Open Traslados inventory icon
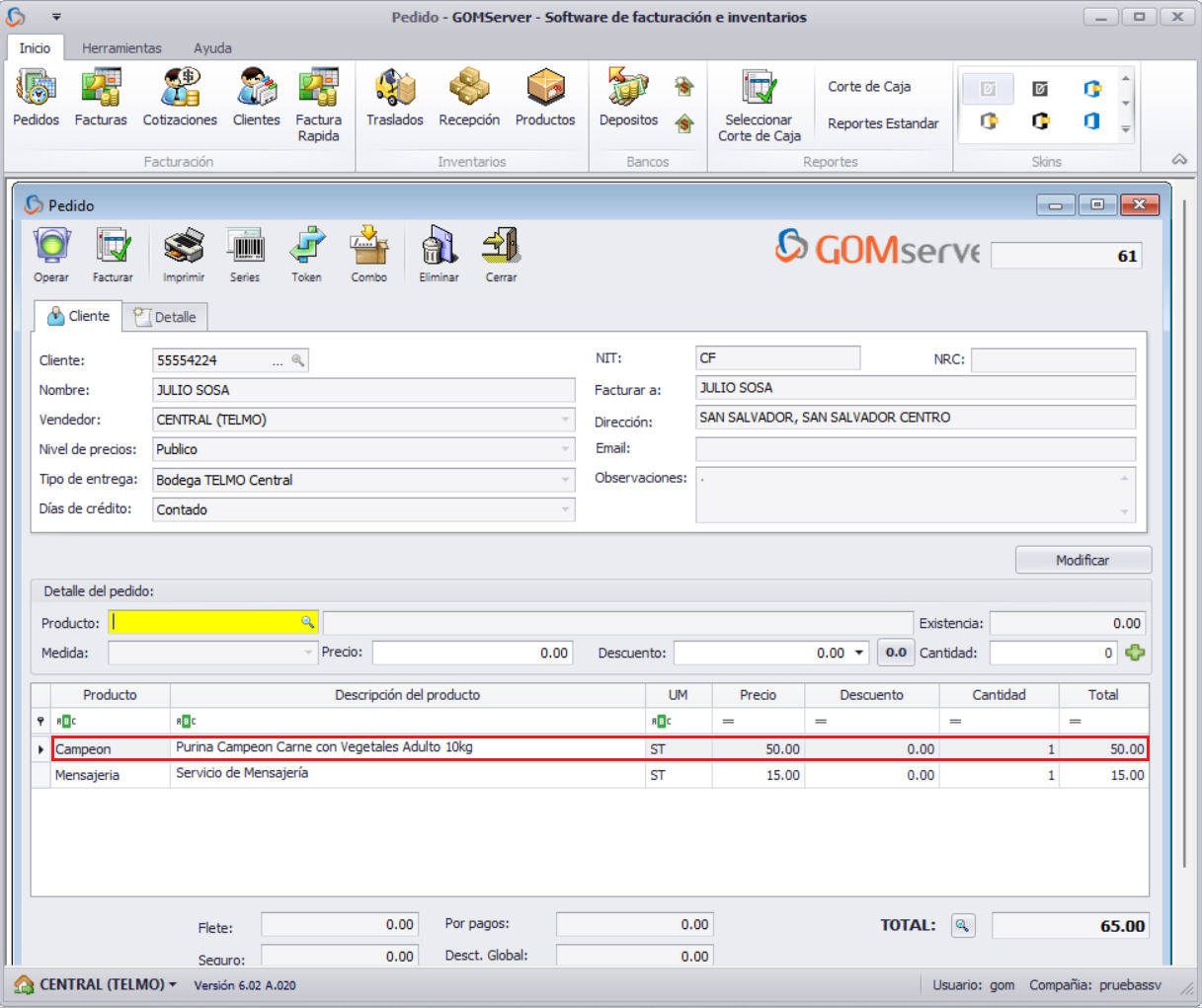1202x1008 pixels. (395, 98)
